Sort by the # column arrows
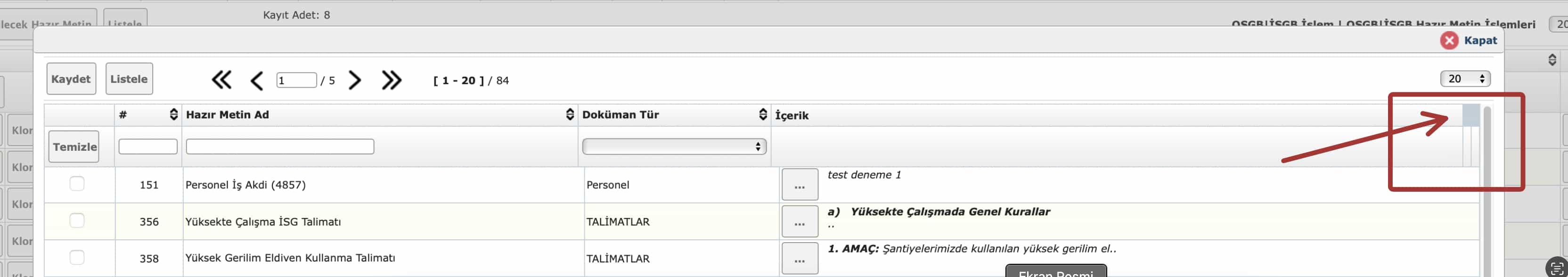 (x=173, y=114)
